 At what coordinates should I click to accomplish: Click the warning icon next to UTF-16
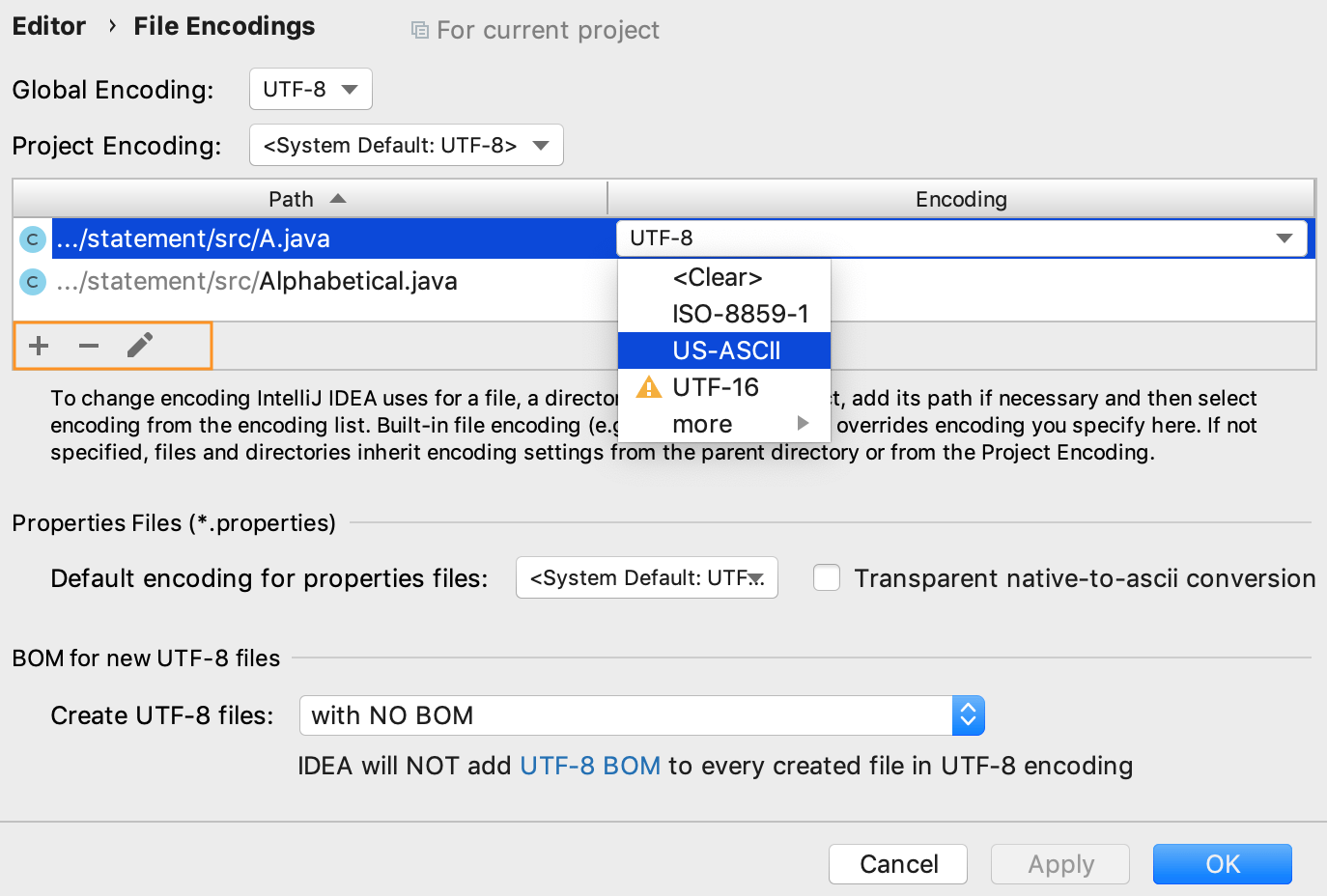[648, 387]
